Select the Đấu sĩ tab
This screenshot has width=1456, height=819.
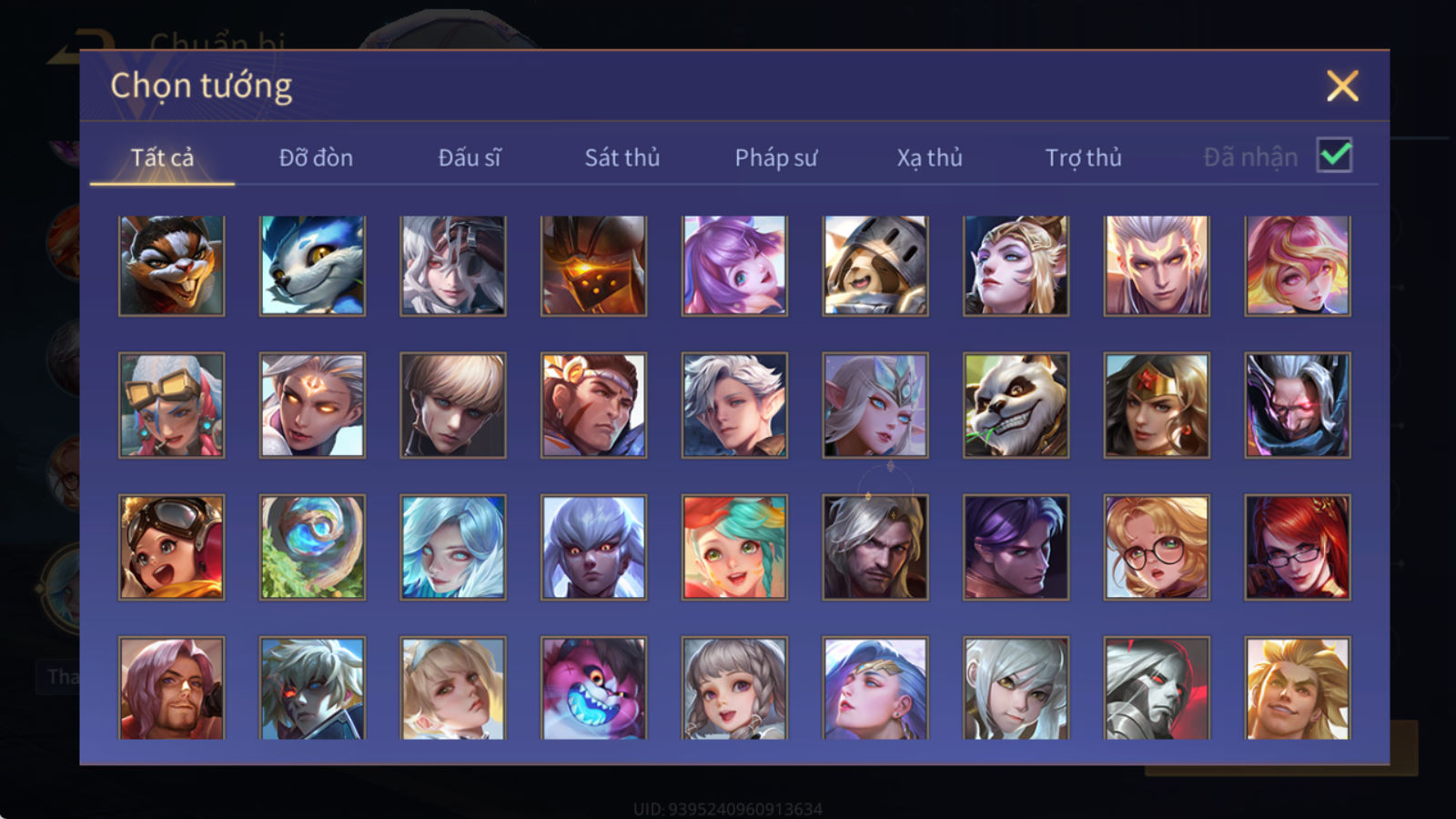[470, 157]
